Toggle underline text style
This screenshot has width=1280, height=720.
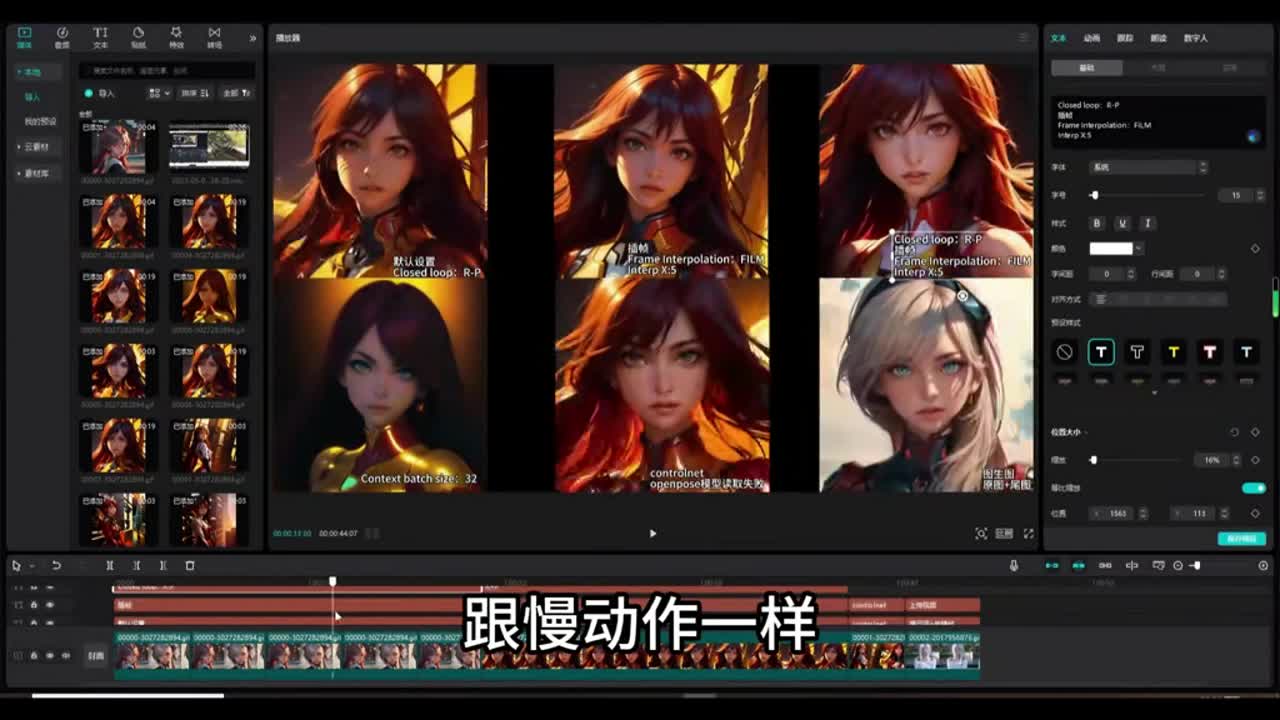(1122, 223)
